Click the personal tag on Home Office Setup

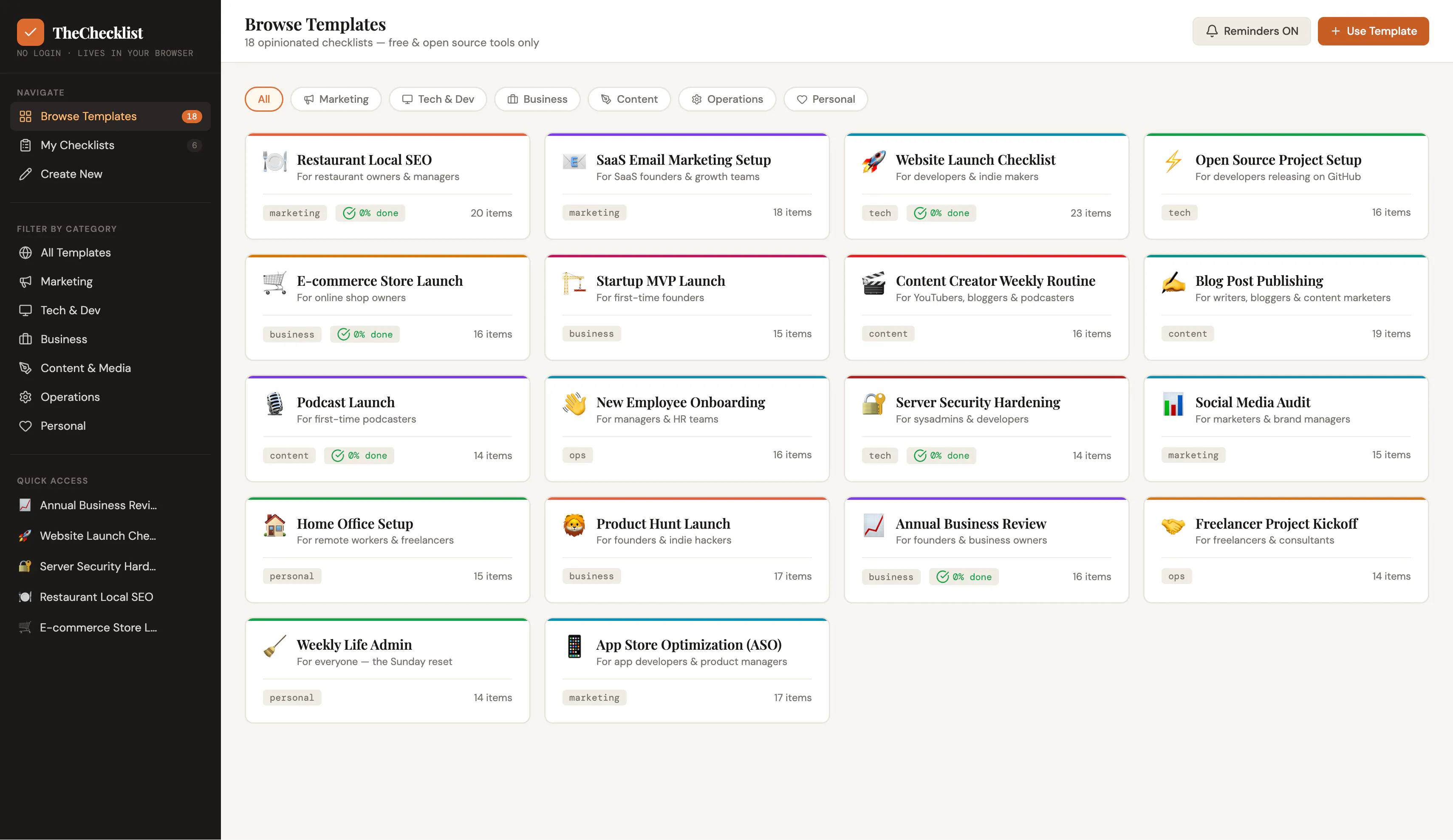coord(292,576)
